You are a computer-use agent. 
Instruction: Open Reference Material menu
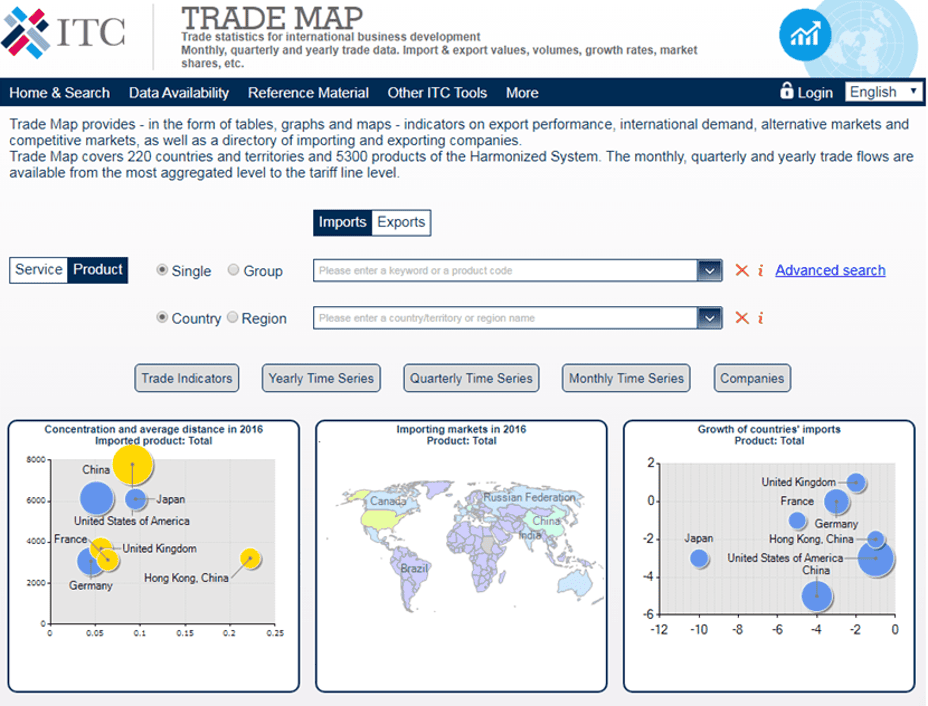[x=308, y=93]
